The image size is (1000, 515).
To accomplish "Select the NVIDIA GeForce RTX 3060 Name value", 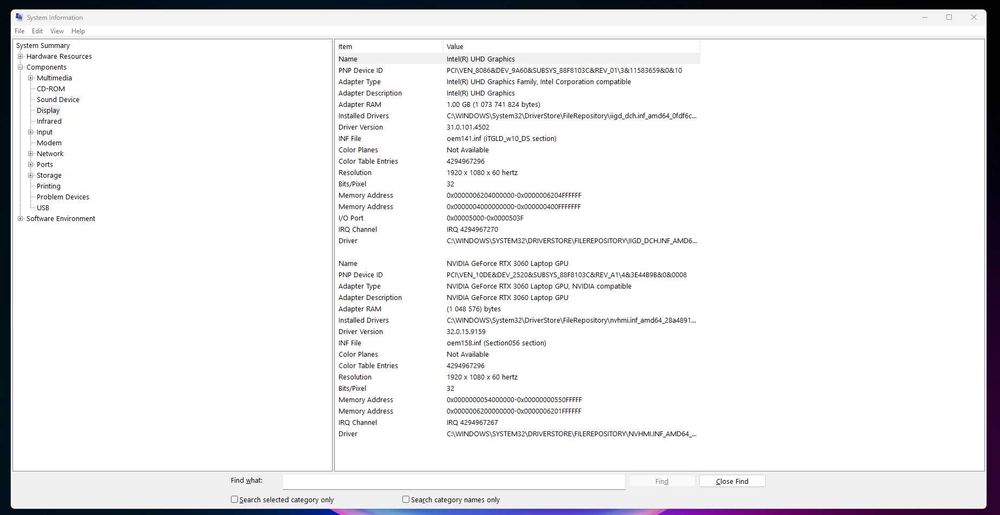I will pos(507,263).
